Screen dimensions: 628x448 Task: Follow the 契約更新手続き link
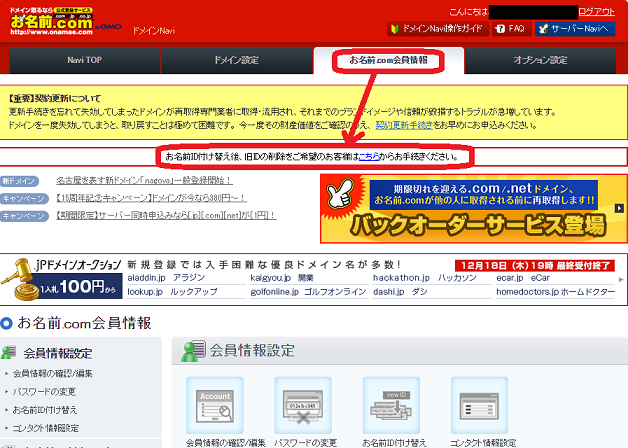(404, 125)
